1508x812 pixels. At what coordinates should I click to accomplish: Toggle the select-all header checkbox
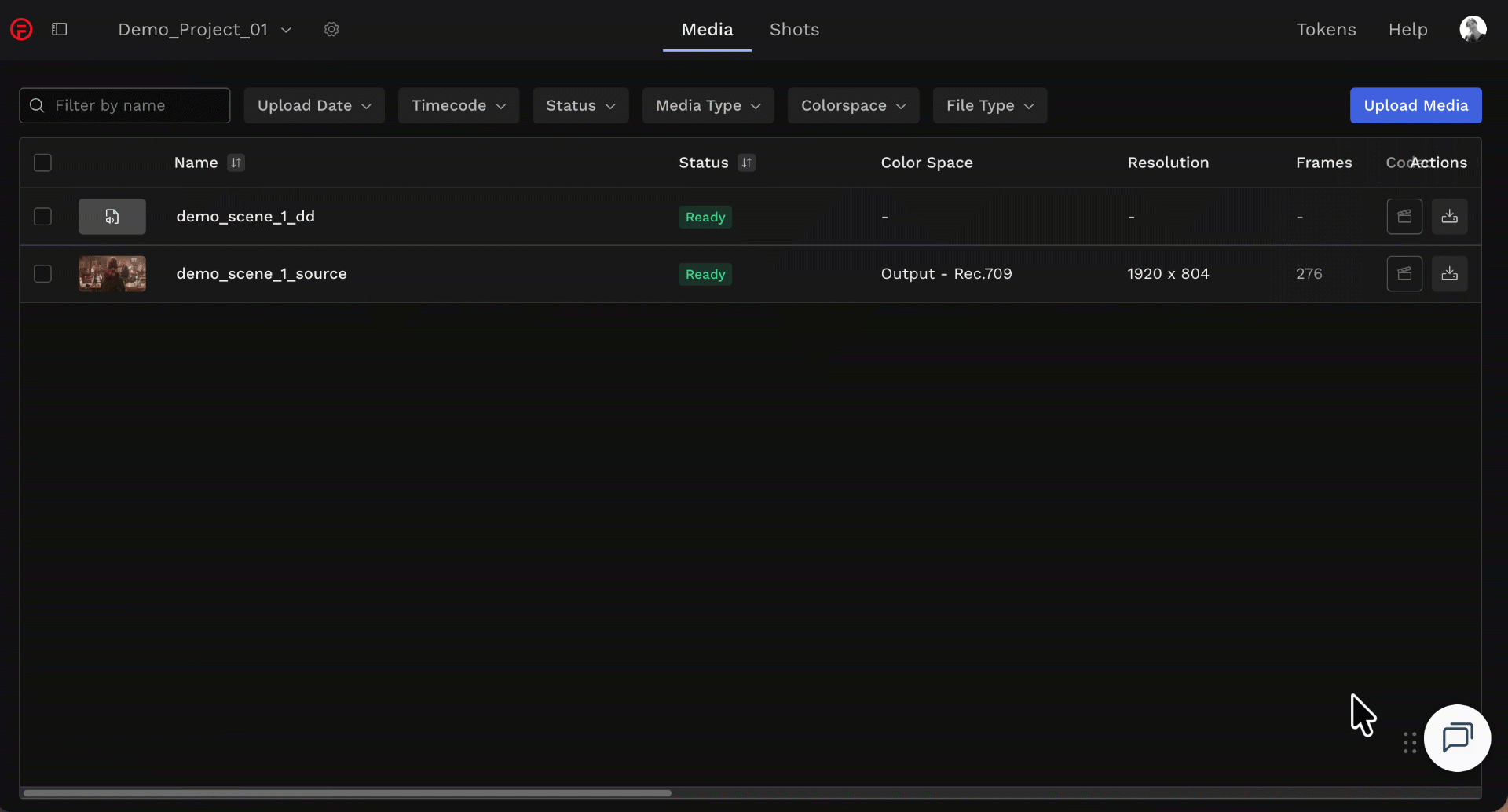click(x=42, y=163)
